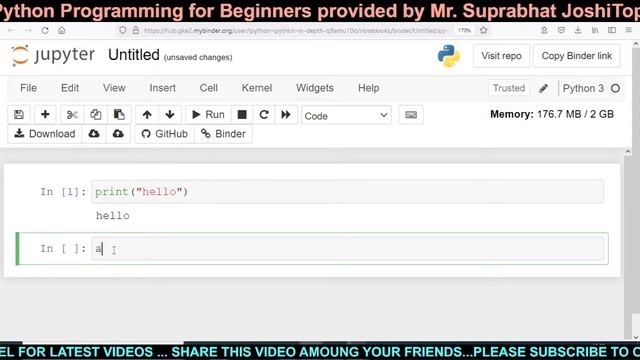Click the Python 3 kernel name
640x360 pixels.
[x=583, y=88]
